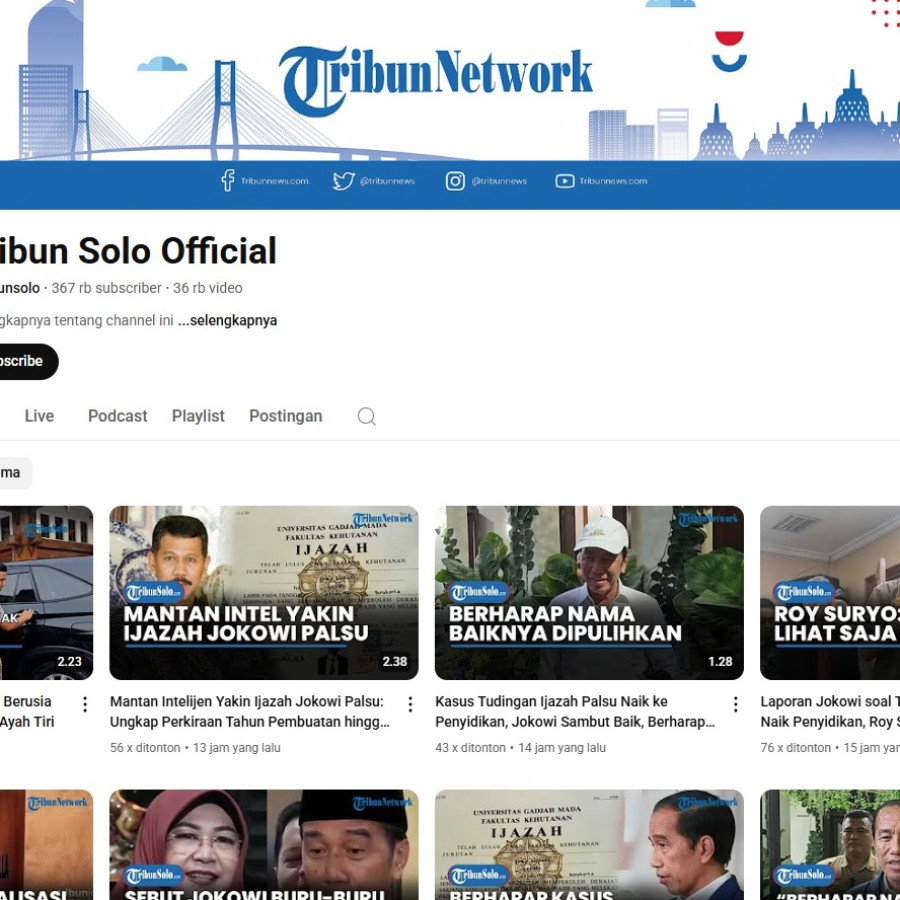
Task: Open the 2.23 duration car video thumbnail
Action: tap(46, 592)
